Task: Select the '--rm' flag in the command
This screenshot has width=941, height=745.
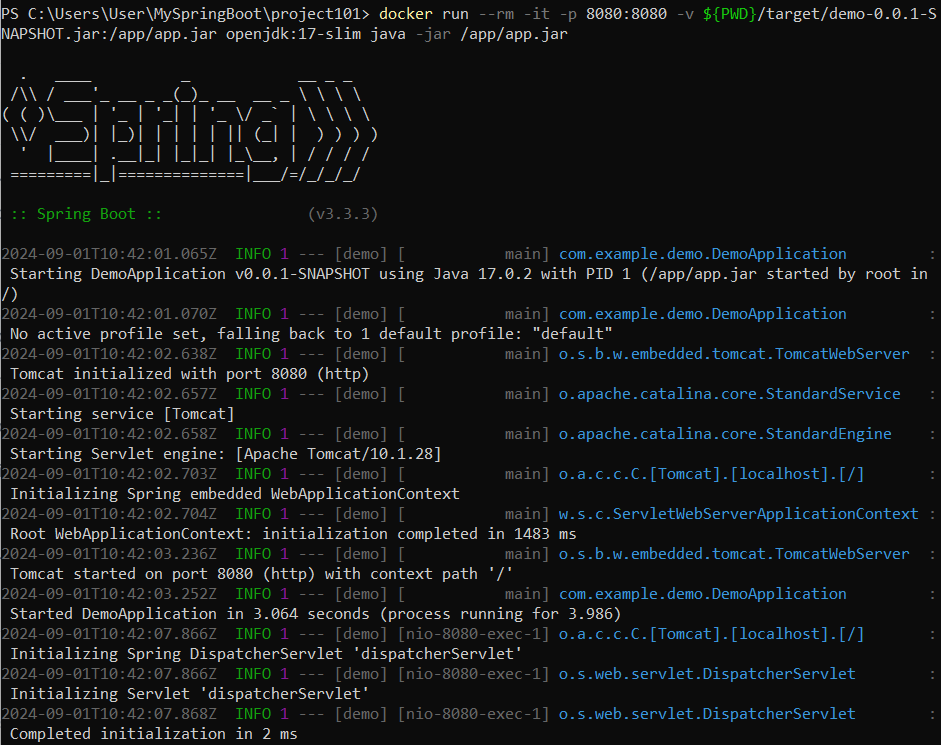Action: (496, 14)
